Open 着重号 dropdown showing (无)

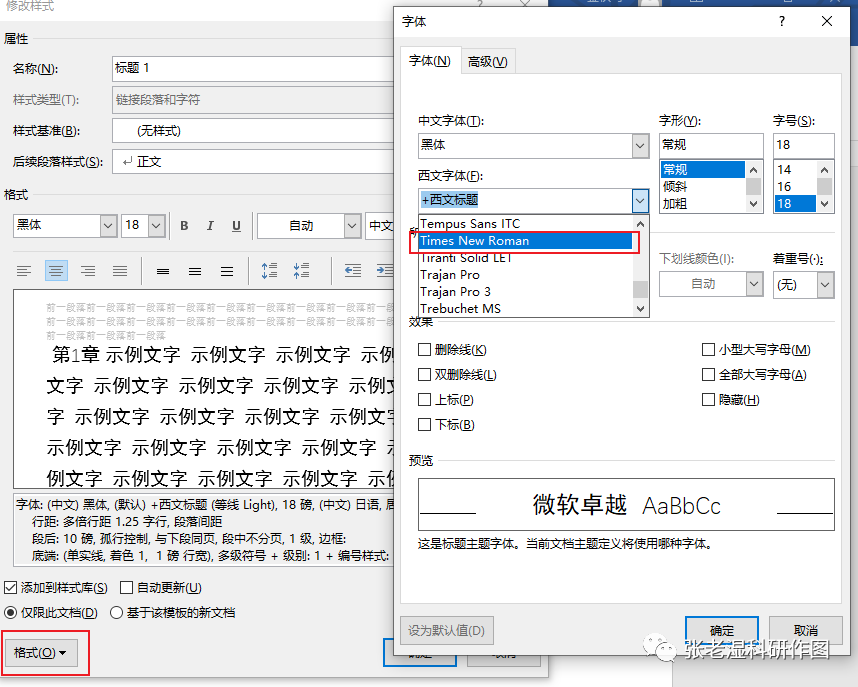point(825,285)
